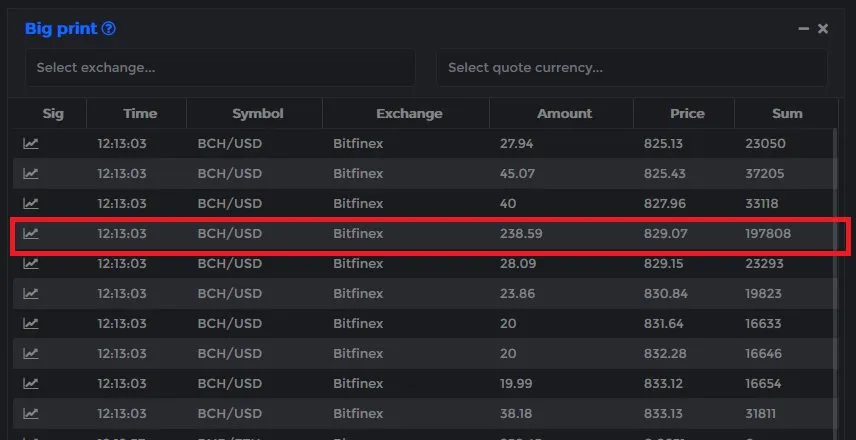
Task: Click the 12:13:03 time in the 833.13 row
Action: pyautogui.click(x=122, y=414)
